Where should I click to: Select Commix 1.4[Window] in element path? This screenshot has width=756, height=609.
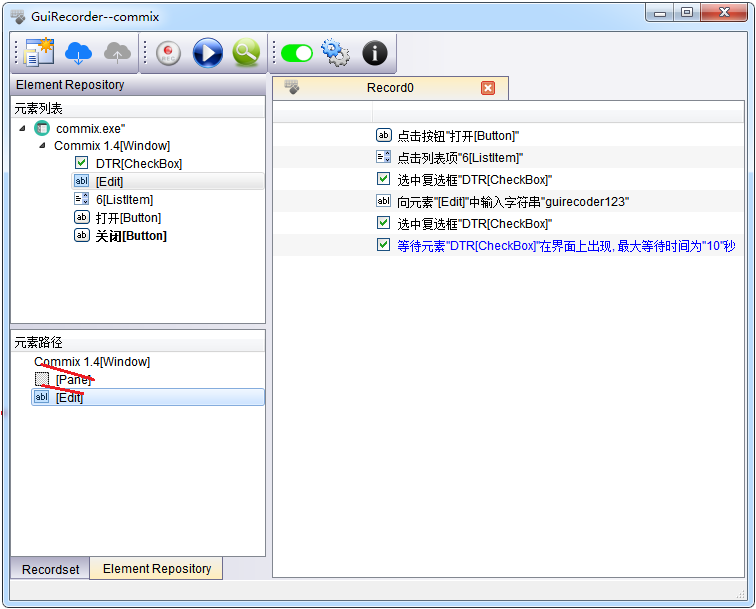92,362
